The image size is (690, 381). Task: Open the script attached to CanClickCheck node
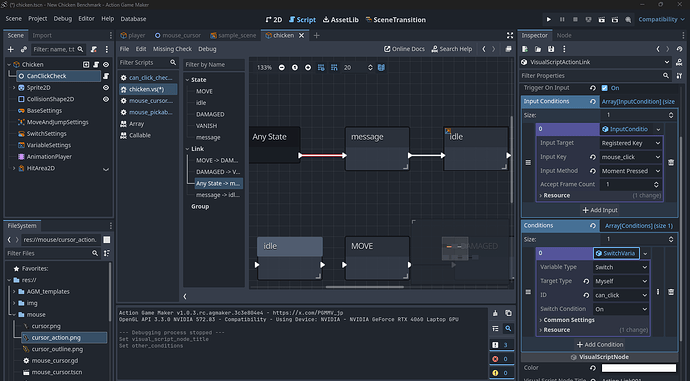point(106,76)
